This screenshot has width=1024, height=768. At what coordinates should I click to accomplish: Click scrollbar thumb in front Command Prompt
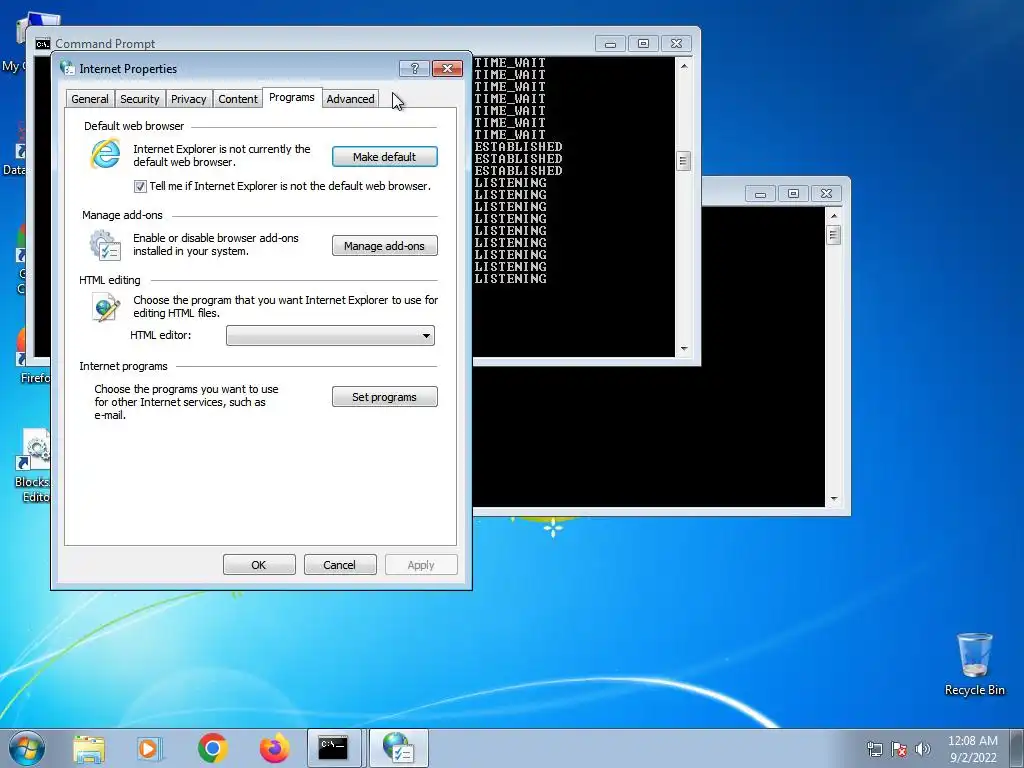tap(684, 161)
